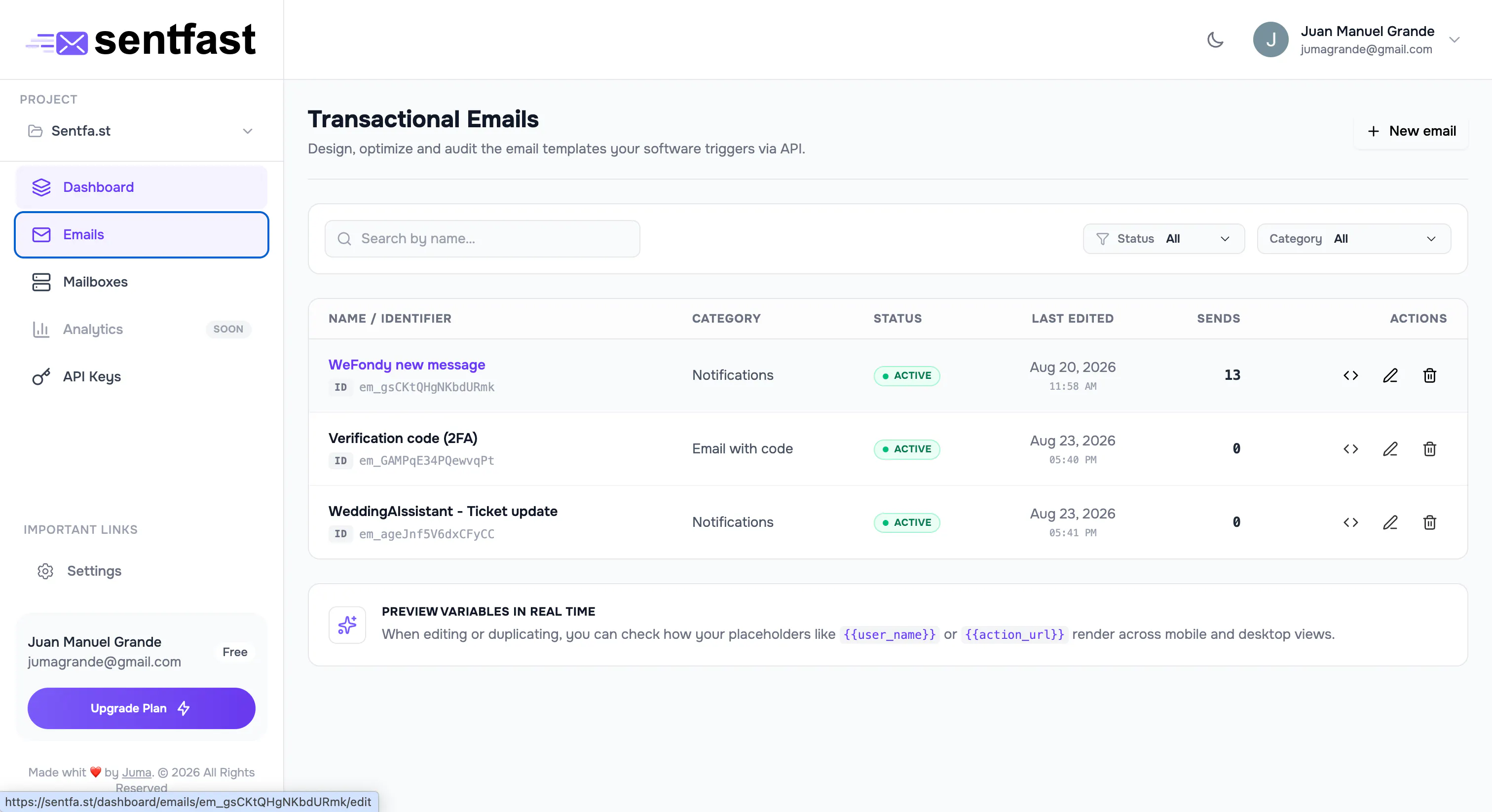Click the Settings gear icon
This screenshot has height=812, width=1492.
tap(45, 571)
